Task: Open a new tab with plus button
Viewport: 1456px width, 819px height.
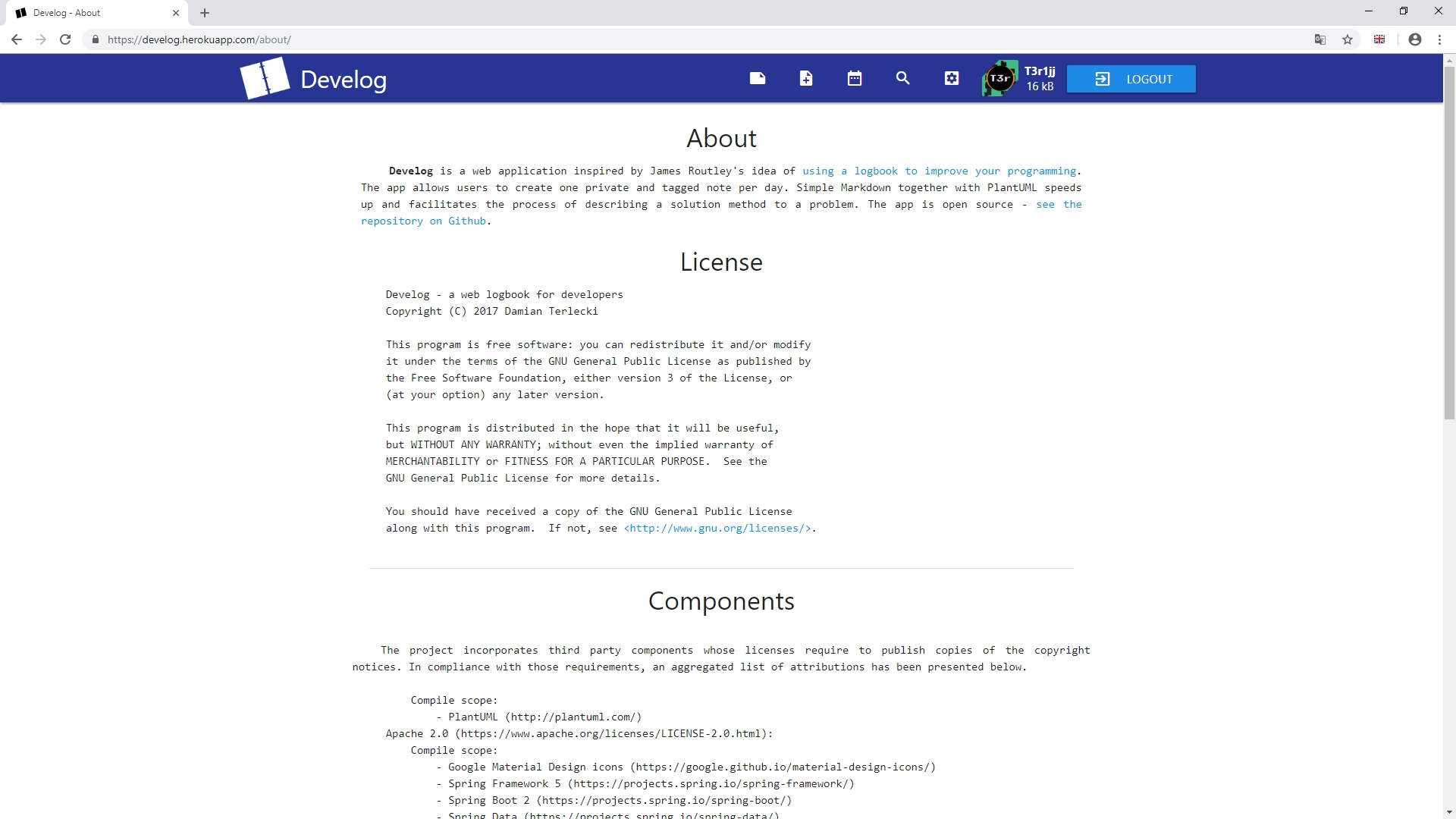Action: [205, 13]
